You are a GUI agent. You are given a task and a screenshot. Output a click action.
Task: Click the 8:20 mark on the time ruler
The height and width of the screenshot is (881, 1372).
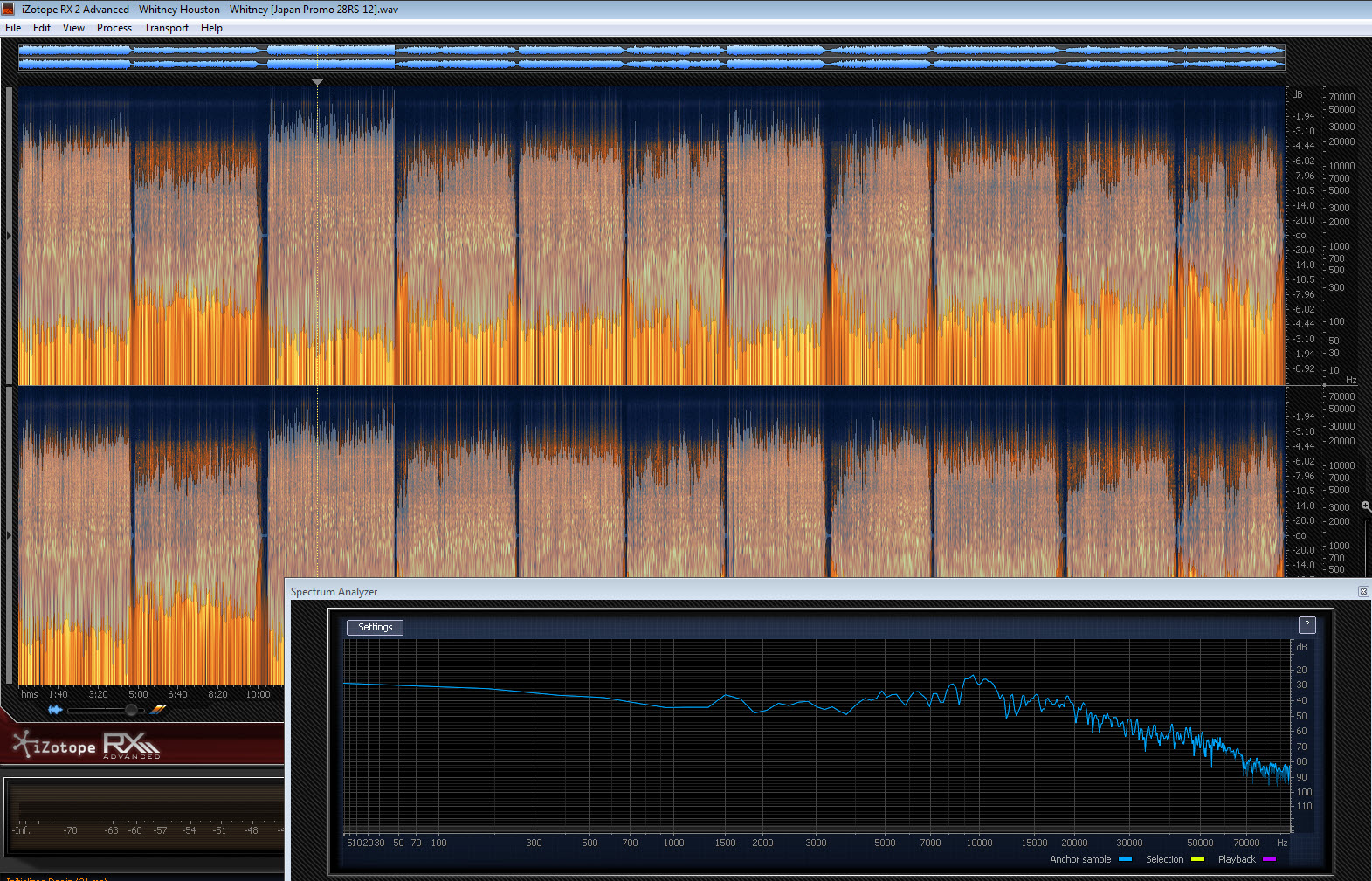click(217, 694)
